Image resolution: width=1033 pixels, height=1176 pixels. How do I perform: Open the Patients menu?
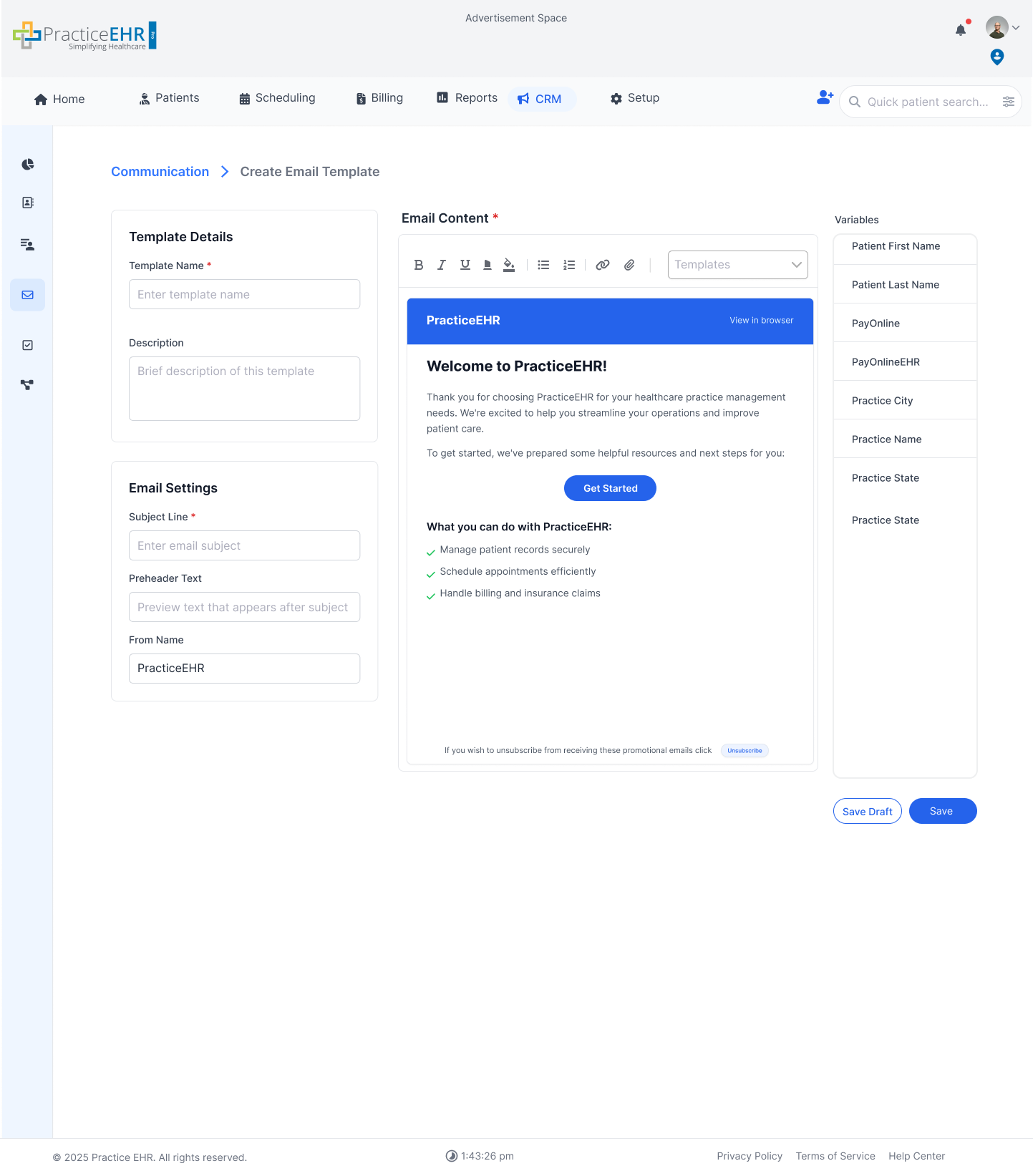(x=170, y=98)
